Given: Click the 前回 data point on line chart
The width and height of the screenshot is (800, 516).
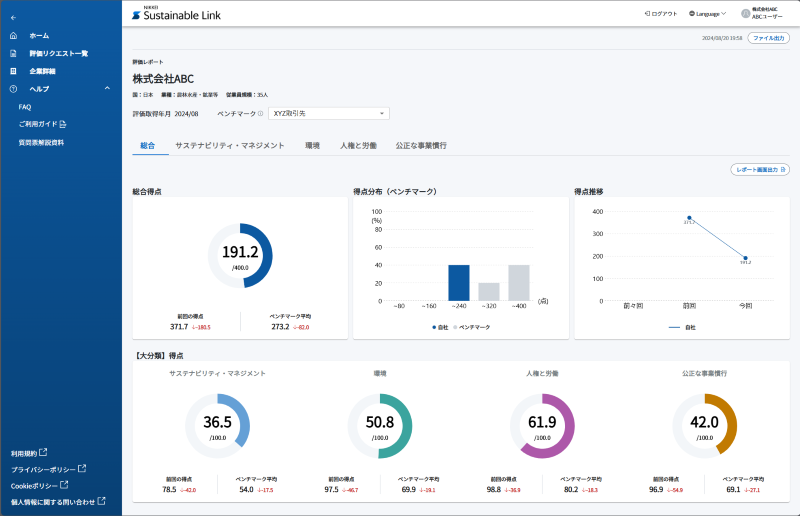Looking at the screenshot, I should tap(689, 217).
